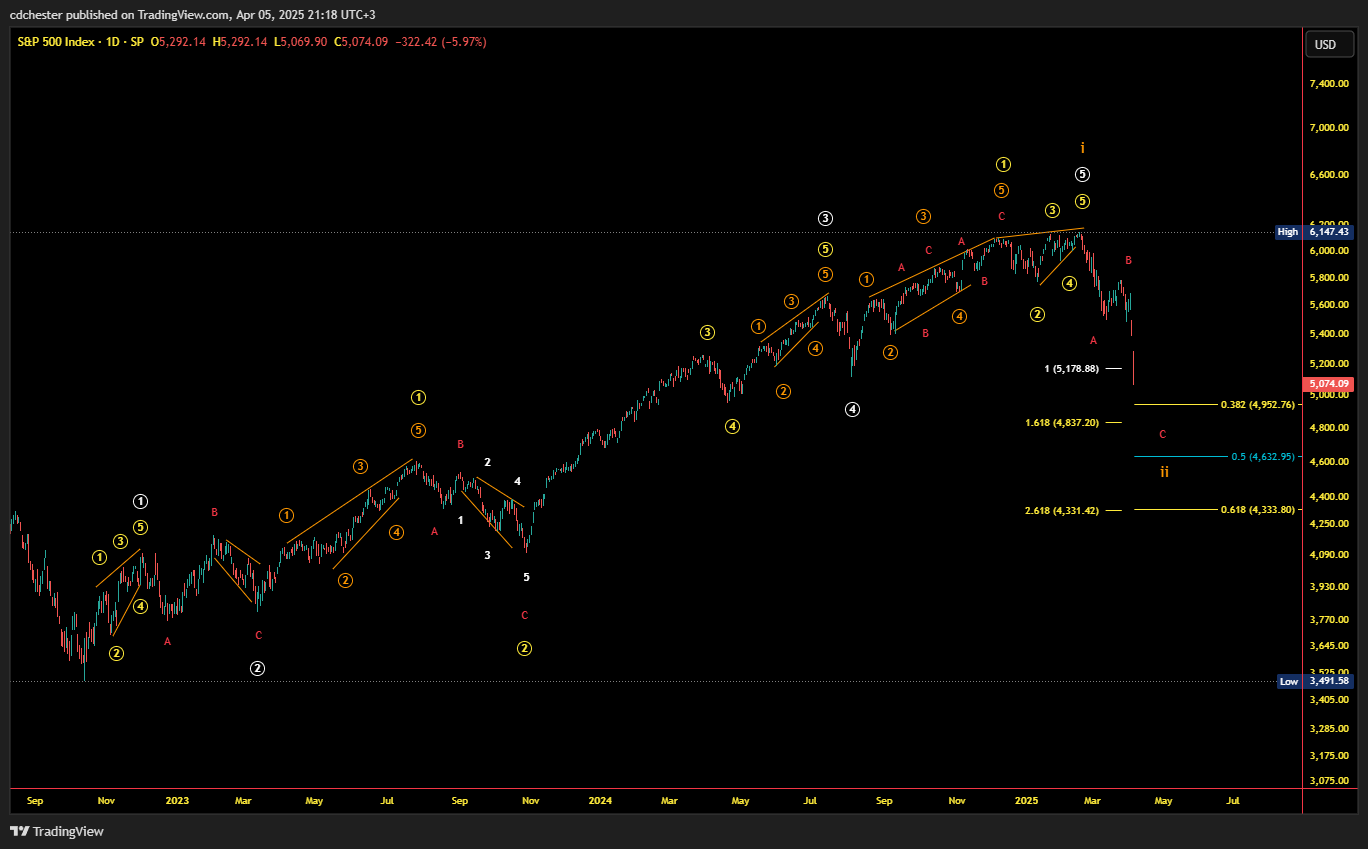This screenshot has height=849, width=1368.
Task: Click the 5,200.00 price axis tick
Action: tap(1328, 364)
